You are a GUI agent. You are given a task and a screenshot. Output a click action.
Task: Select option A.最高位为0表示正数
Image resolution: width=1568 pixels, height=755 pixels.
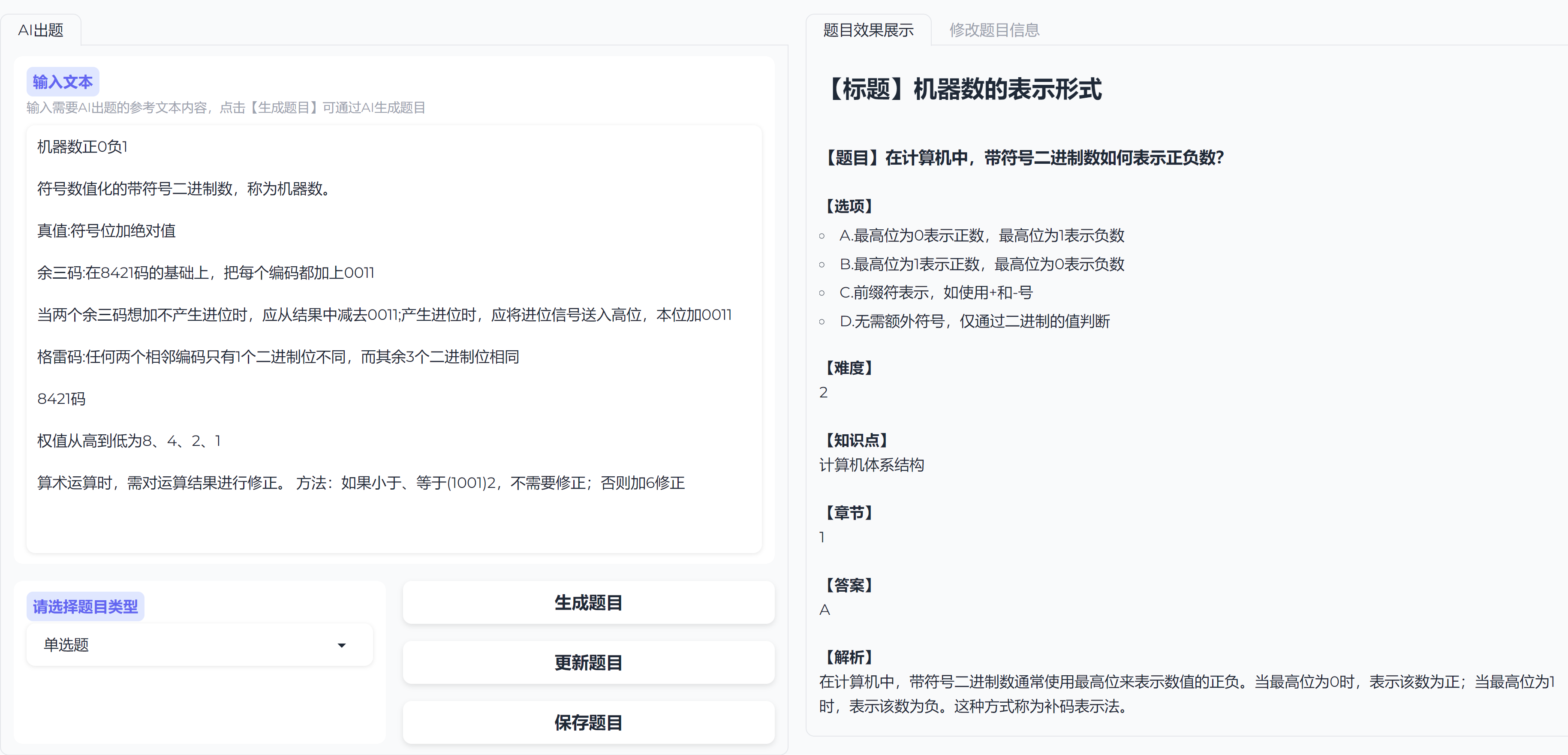pyautogui.click(x=981, y=236)
